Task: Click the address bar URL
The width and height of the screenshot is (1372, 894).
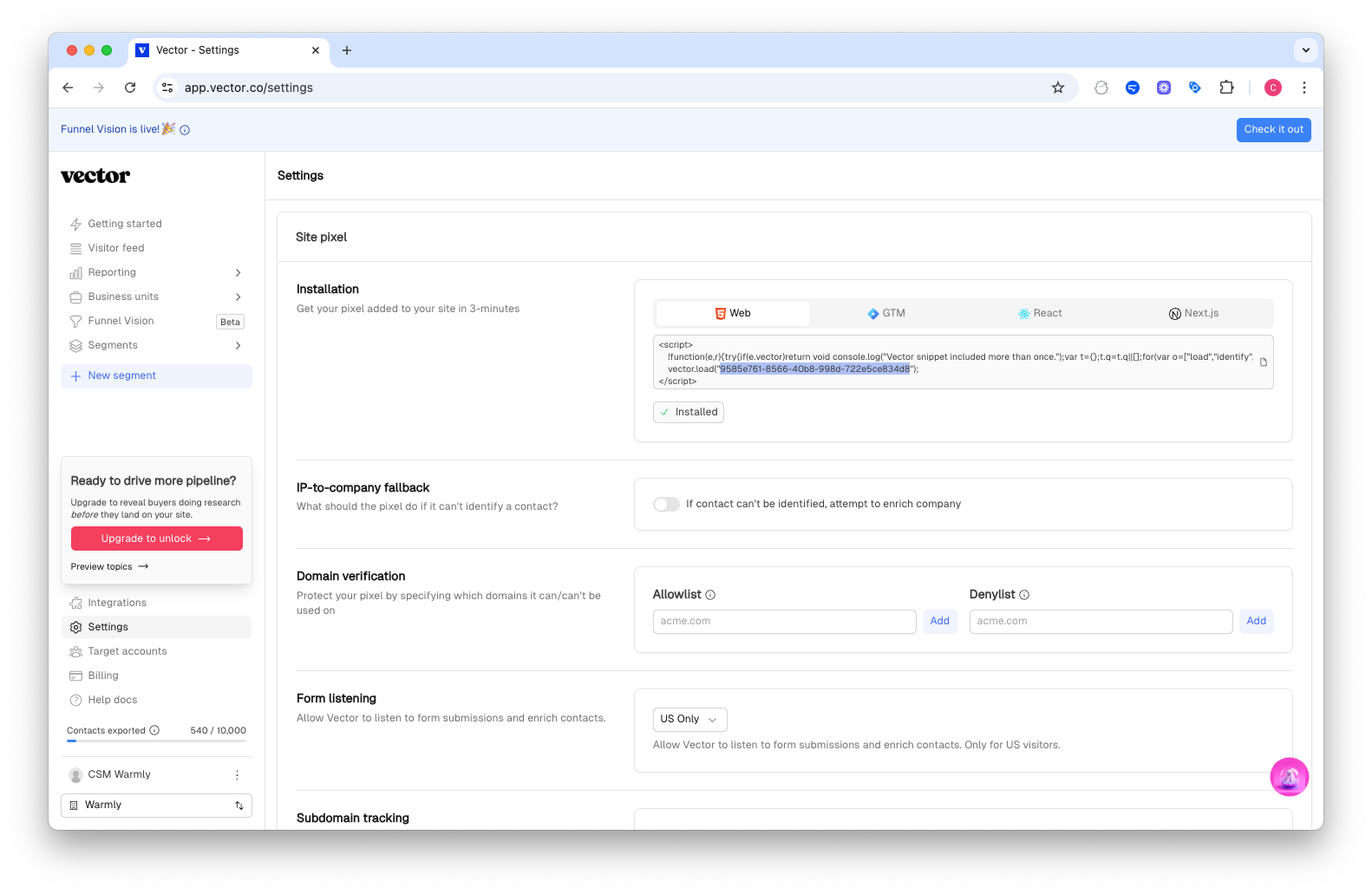Action: pyautogui.click(x=249, y=88)
